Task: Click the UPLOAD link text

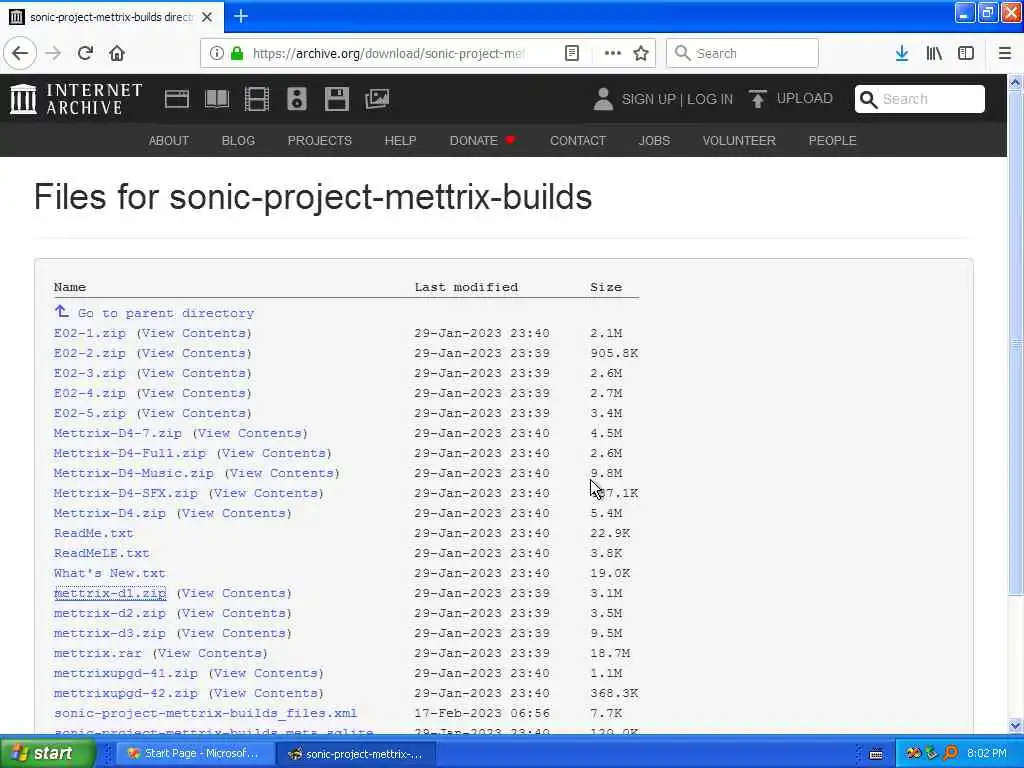Action: pos(805,99)
